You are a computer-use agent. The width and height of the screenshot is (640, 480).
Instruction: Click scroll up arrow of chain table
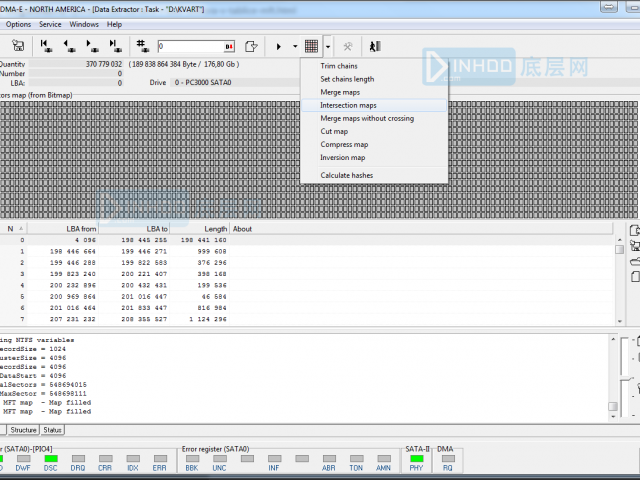tap(620, 240)
